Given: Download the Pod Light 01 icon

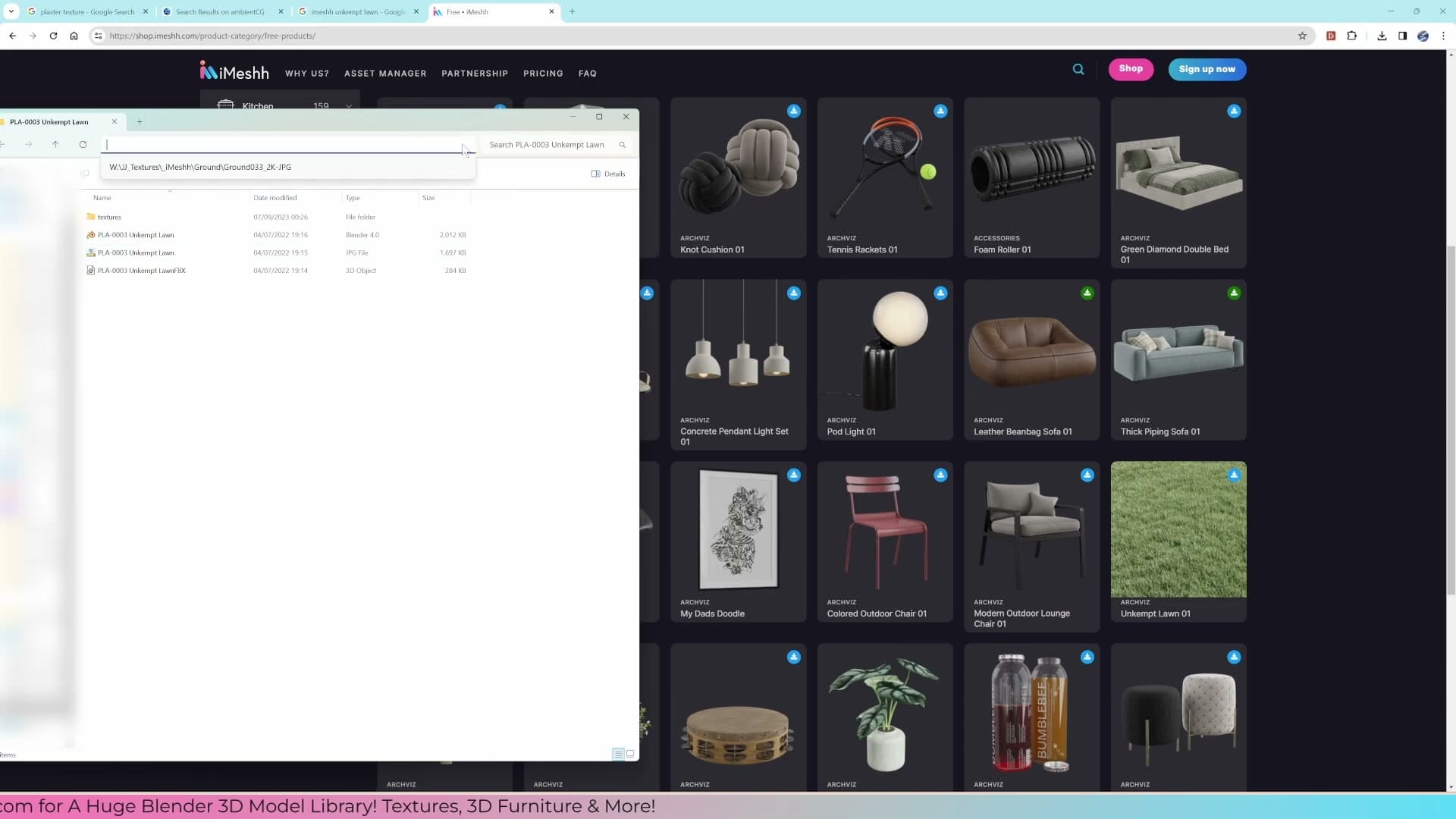Looking at the screenshot, I should click(940, 293).
